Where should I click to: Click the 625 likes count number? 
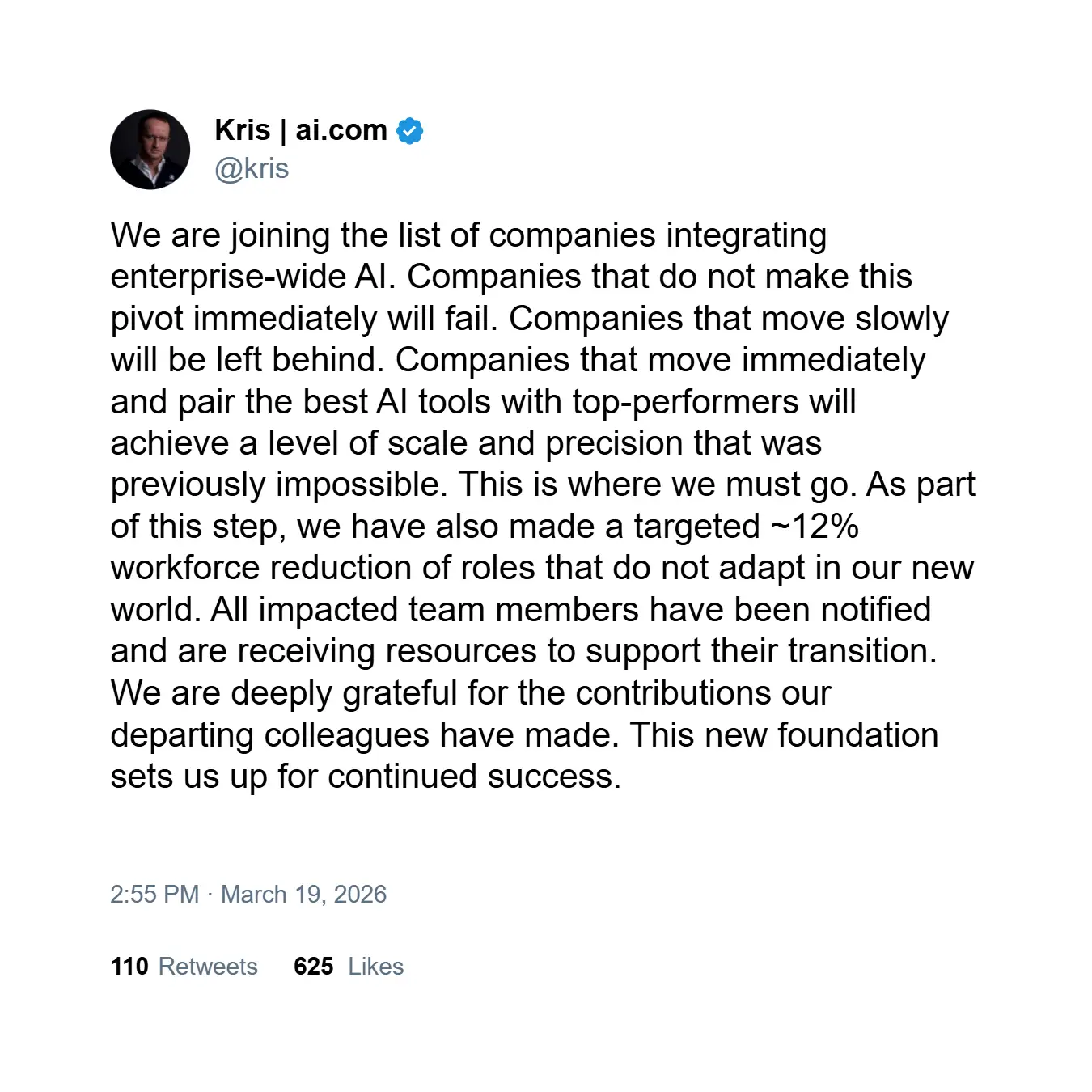(314, 966)
